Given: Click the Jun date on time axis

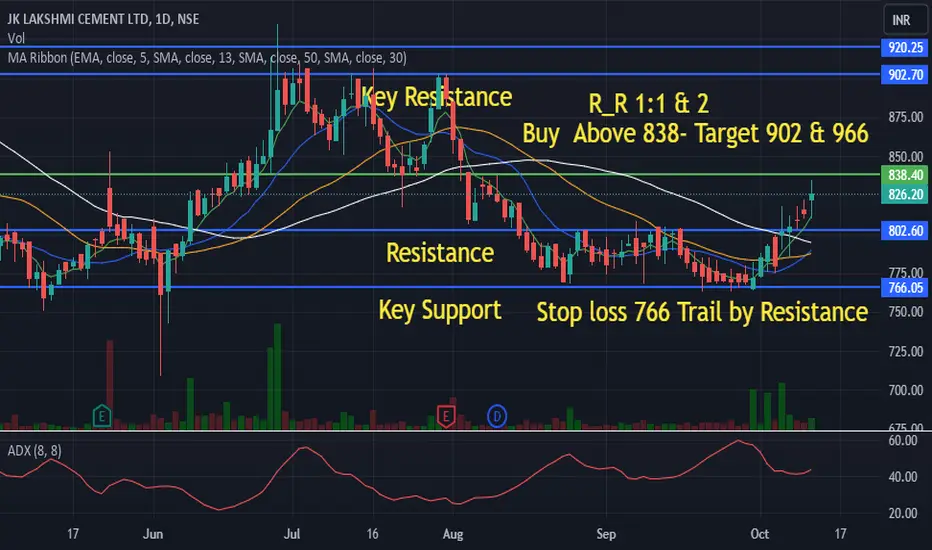Looking at the screenshot, I should [x=153, y=534].
